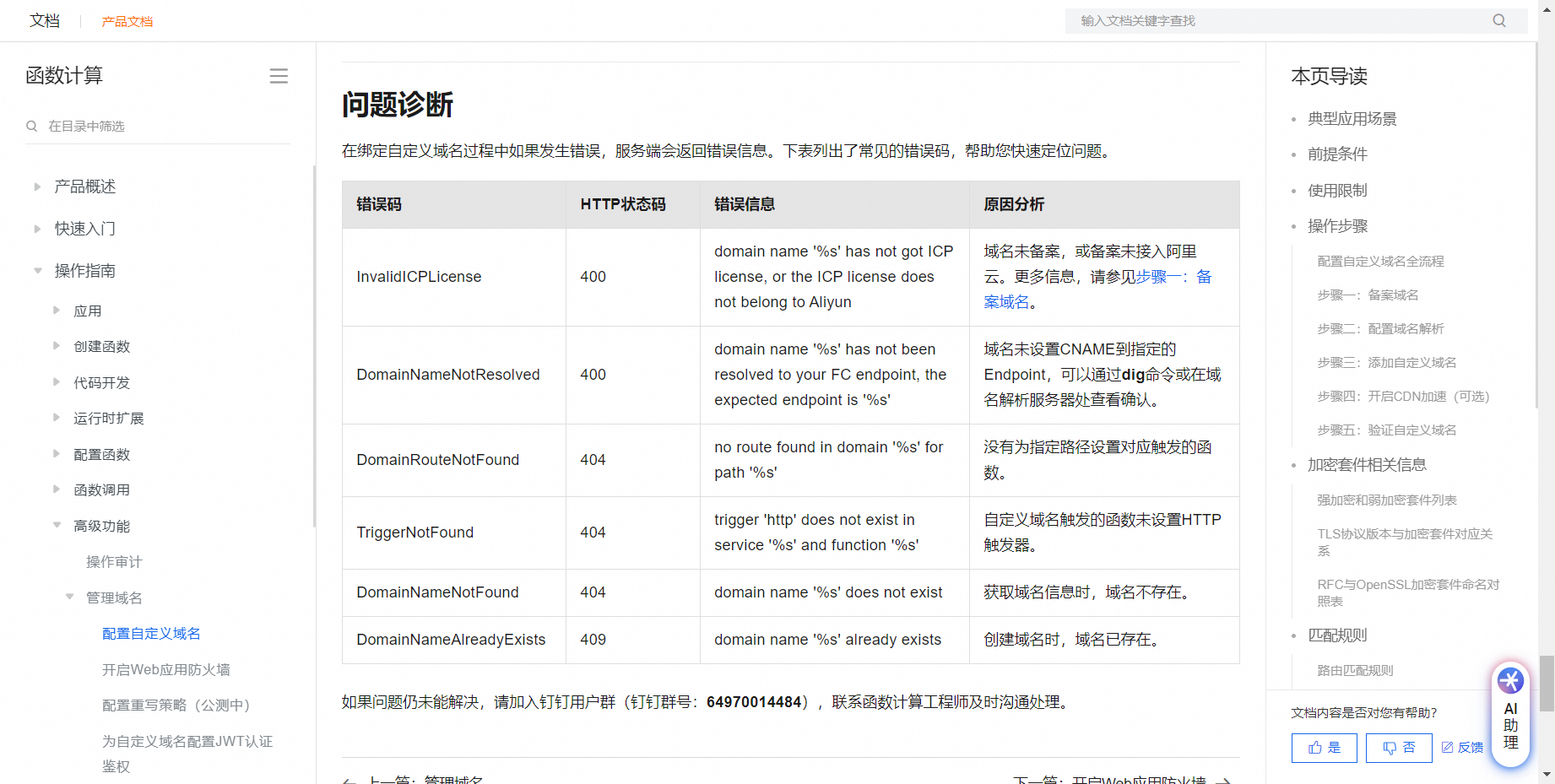Expand the 创建函数 tree node

coord(57,346)
